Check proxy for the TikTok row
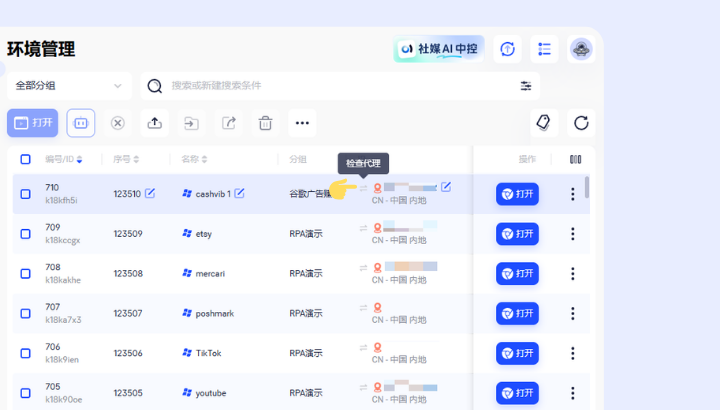This screenshot has height=410, width=720. [x=363, y=348]
